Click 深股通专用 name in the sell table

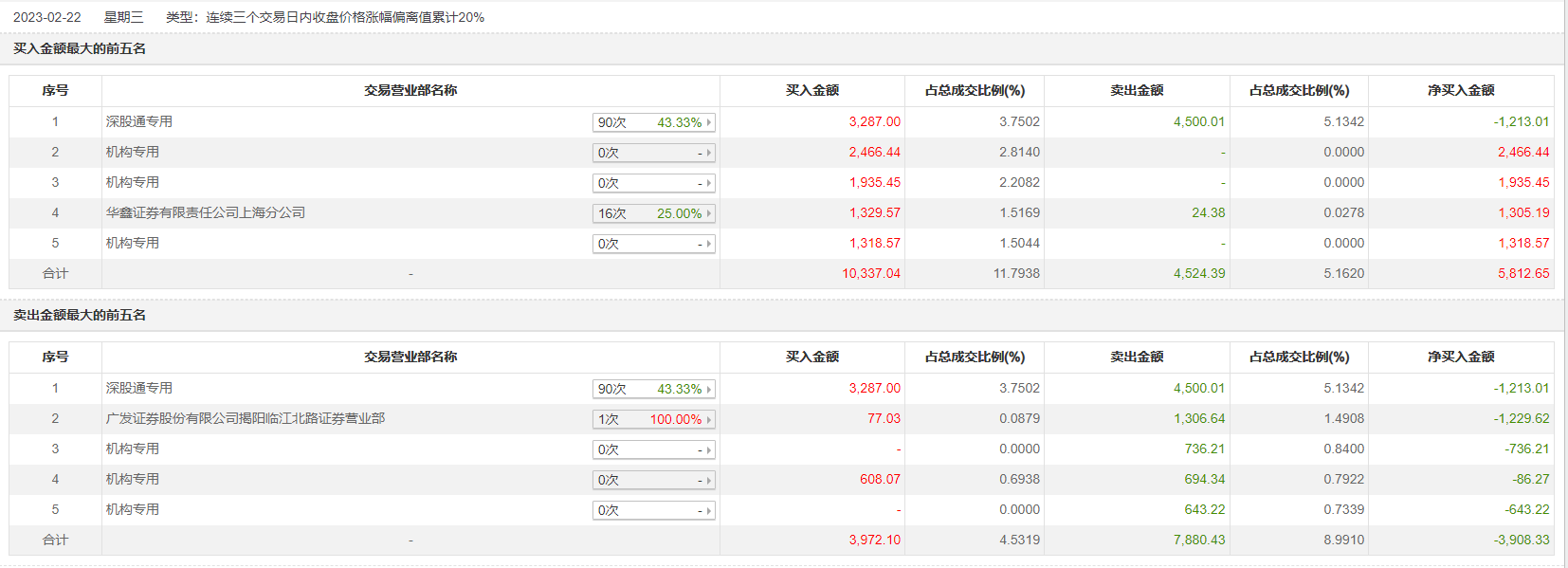pos(139,388)
